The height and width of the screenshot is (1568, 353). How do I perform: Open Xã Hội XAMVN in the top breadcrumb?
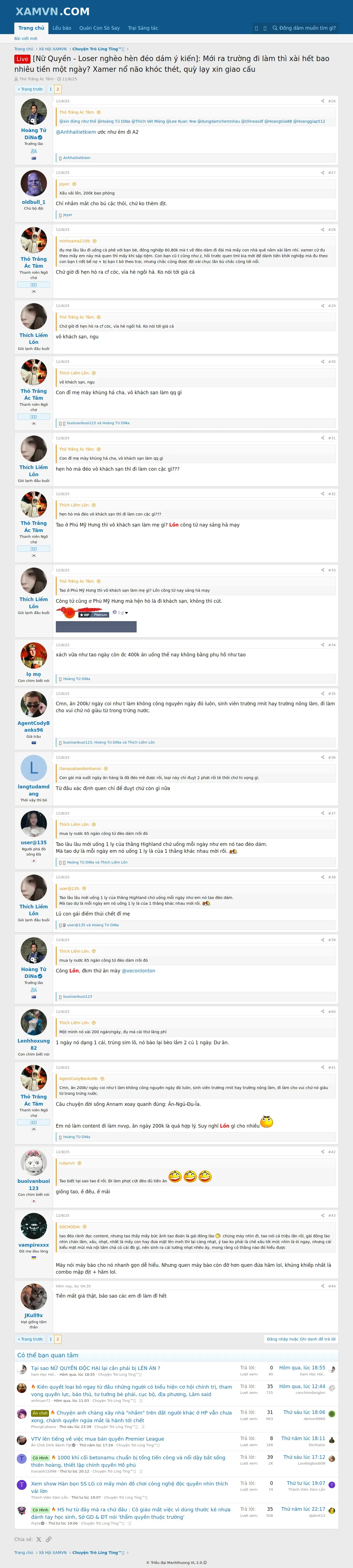53,49
